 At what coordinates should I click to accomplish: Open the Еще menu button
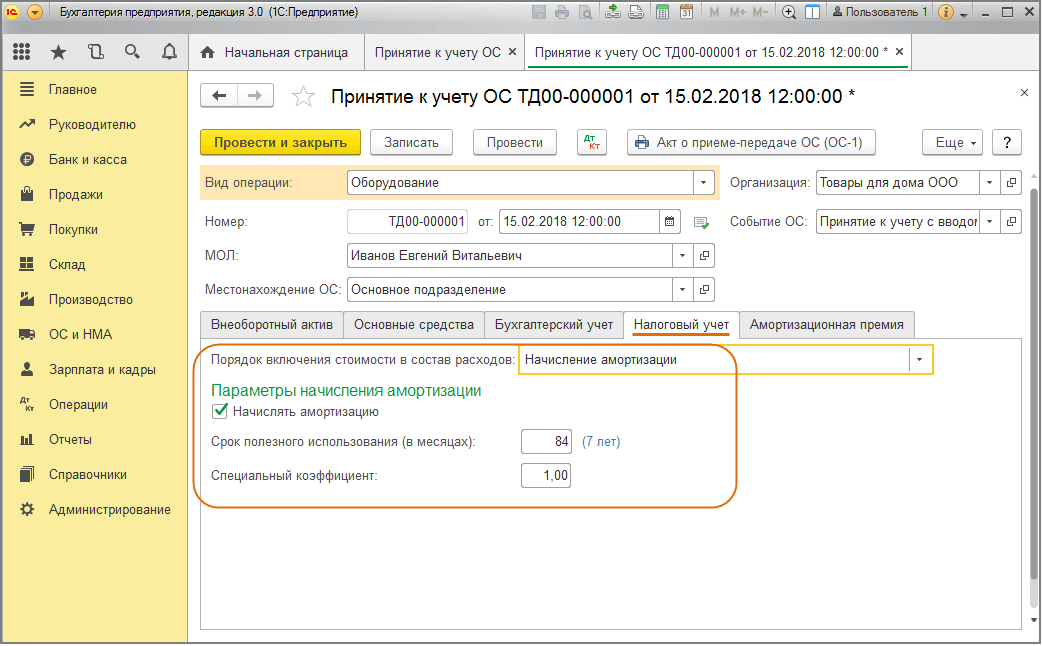[952, 142]
